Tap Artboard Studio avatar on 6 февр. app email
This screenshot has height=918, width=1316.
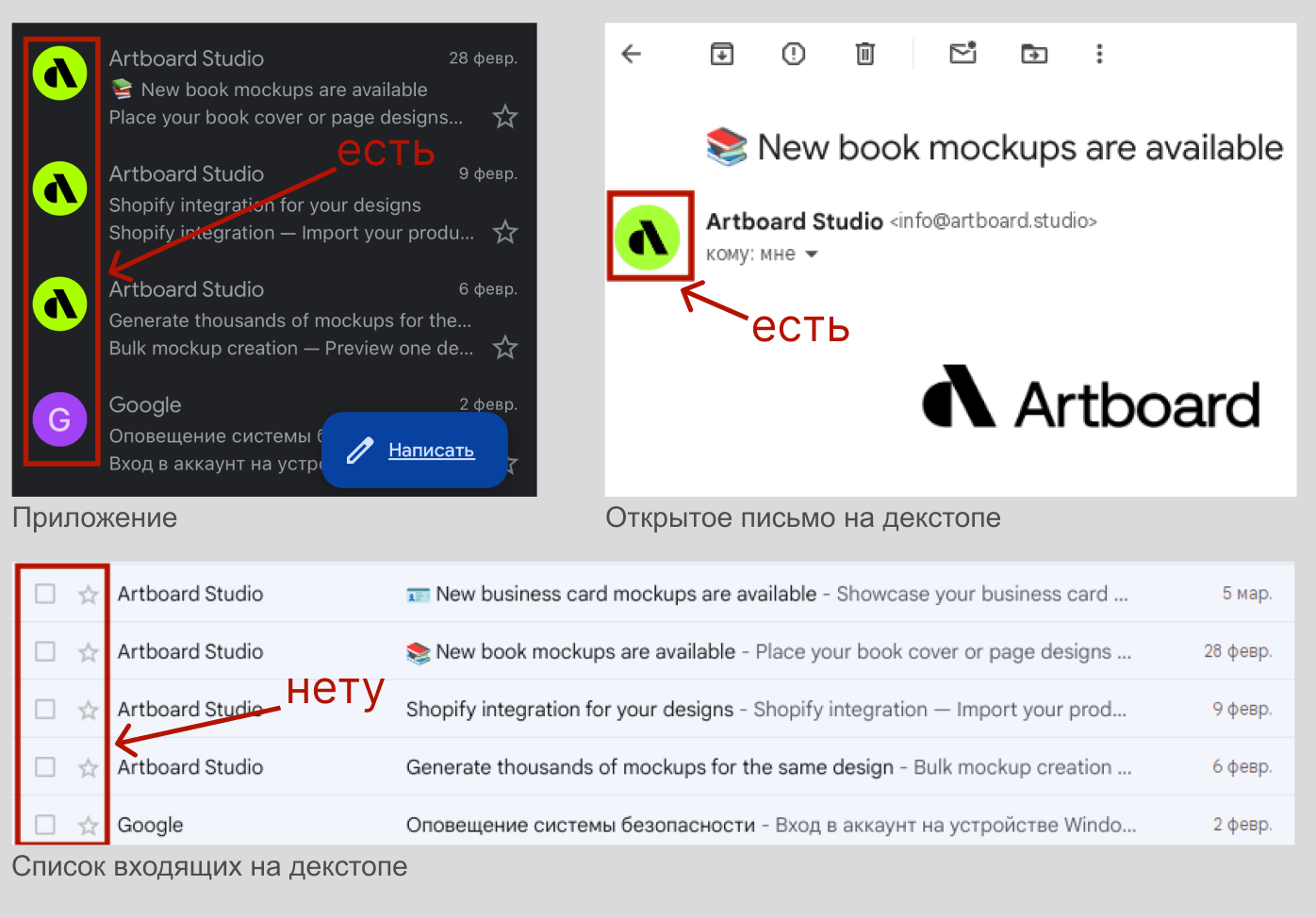click(x=60, y=303)
